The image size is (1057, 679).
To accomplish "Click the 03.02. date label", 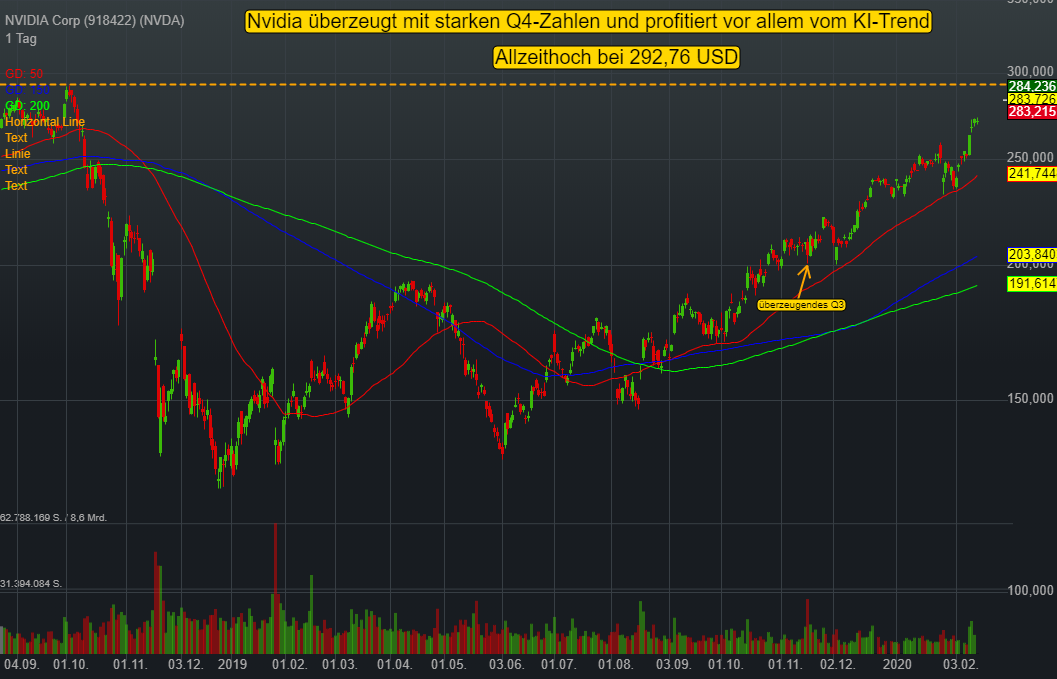I will (961, 664).
